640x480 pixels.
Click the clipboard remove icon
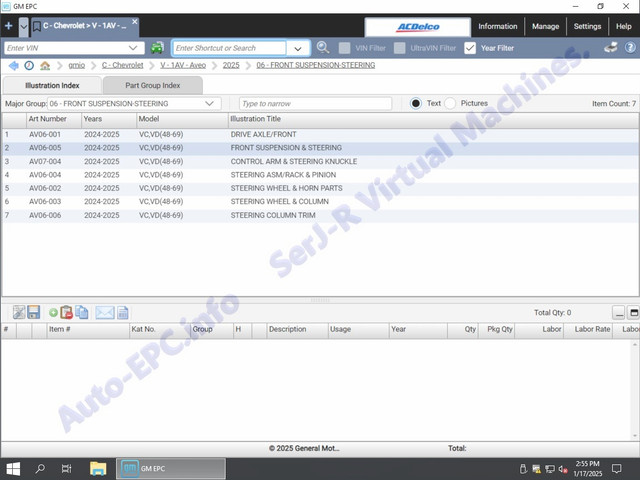pos(67,312)
